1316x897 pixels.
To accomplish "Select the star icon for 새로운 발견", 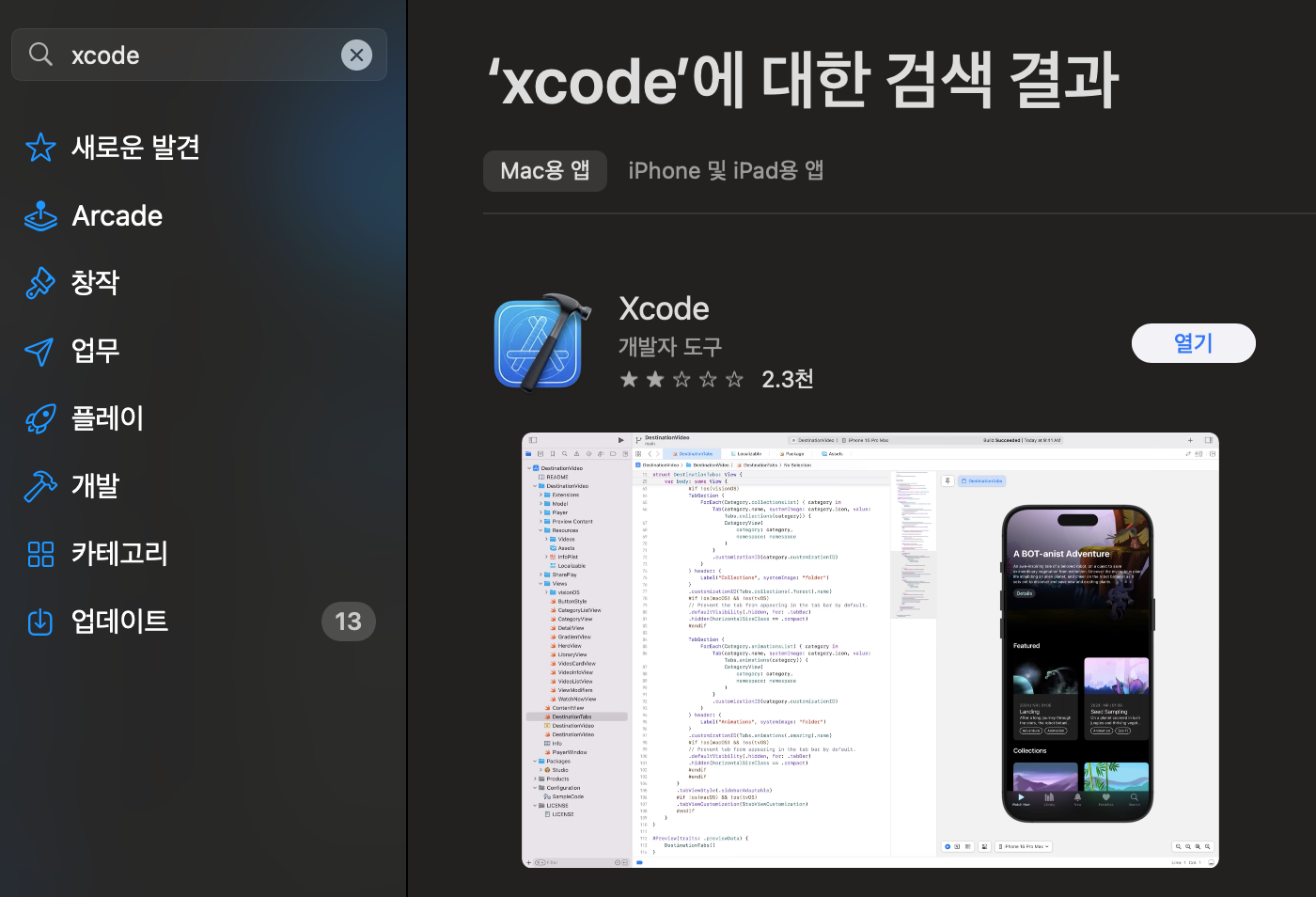I will click(x=40, y=148).
